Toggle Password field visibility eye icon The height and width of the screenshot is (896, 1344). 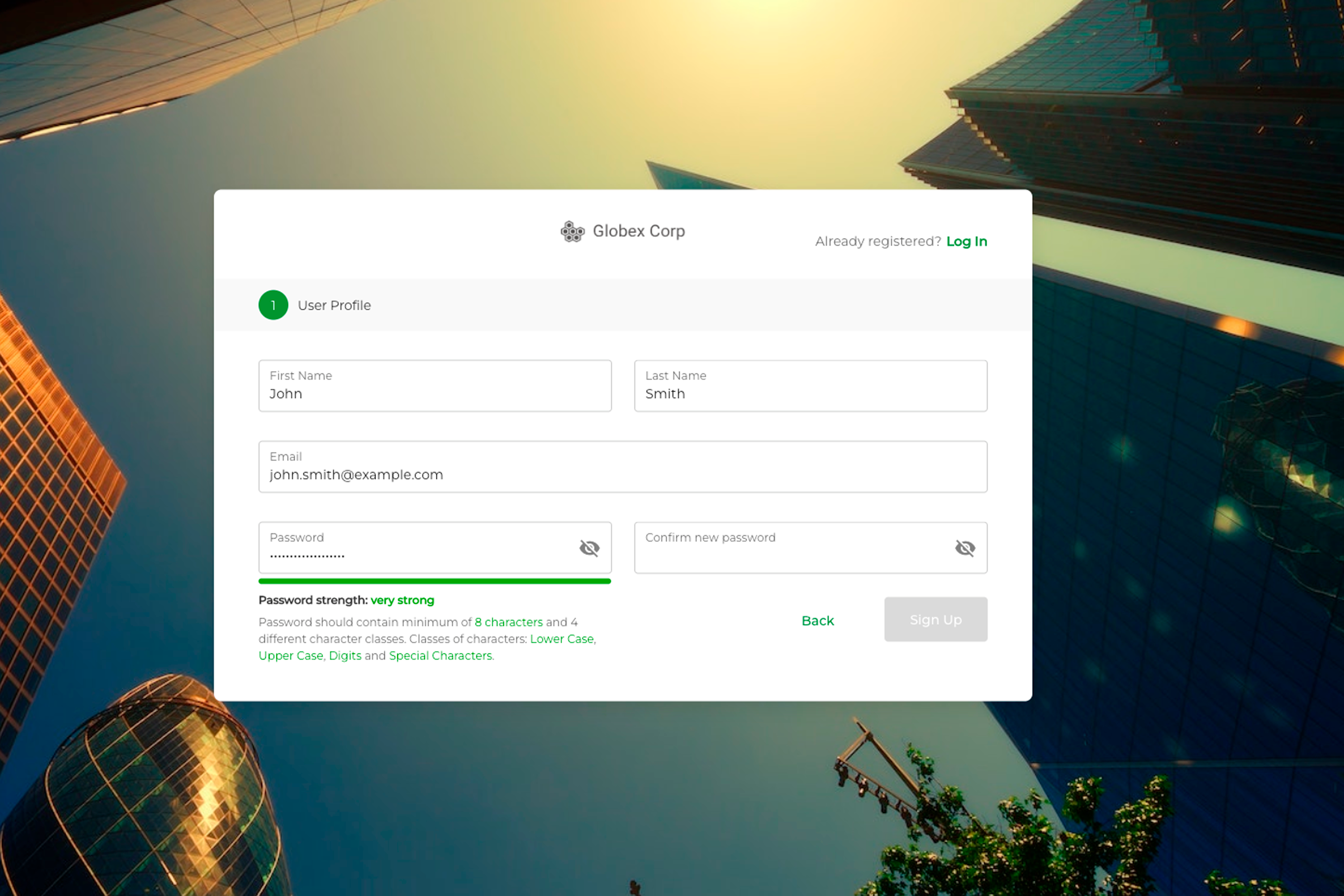click(x=590, y=548)
